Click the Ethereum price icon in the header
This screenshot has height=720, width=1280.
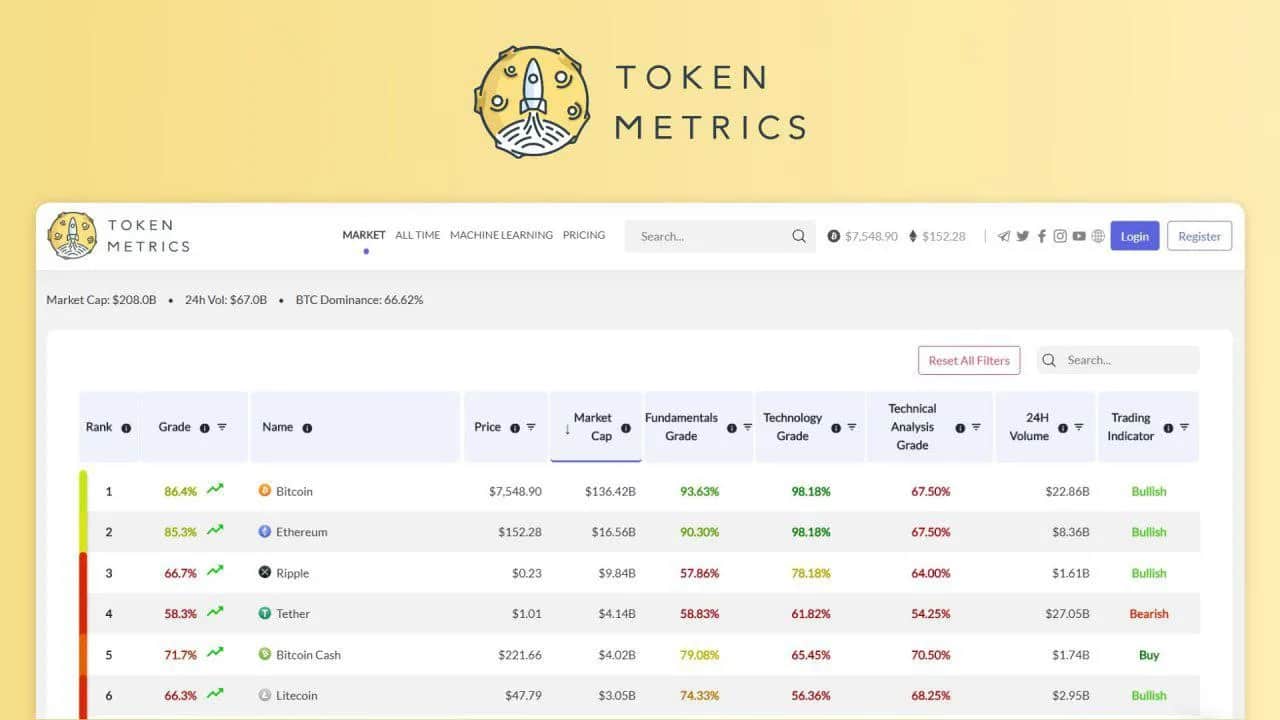[x=912, y=236]
